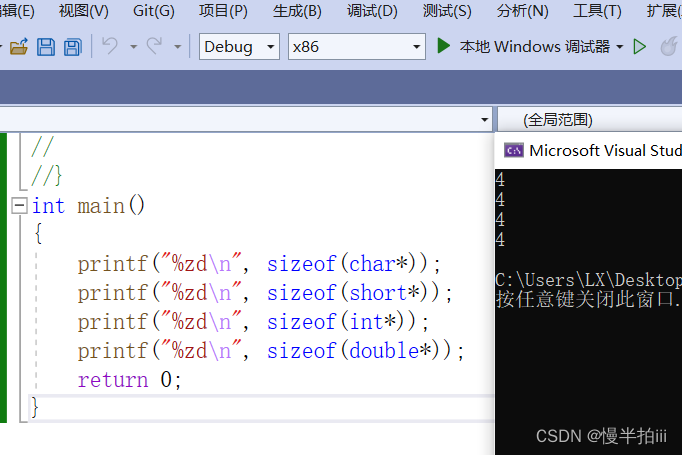
Task: Expand the Redo history dropdown arrow
Action: pyautogui.click(x=177, y=47)
